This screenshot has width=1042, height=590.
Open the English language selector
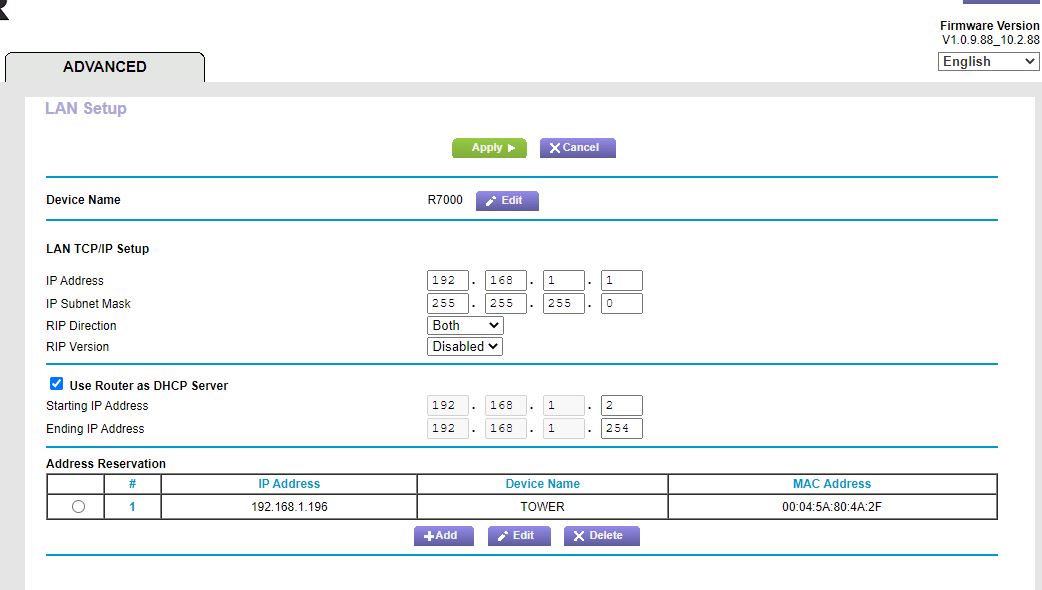pyautogui.click(x=988, y=62)
